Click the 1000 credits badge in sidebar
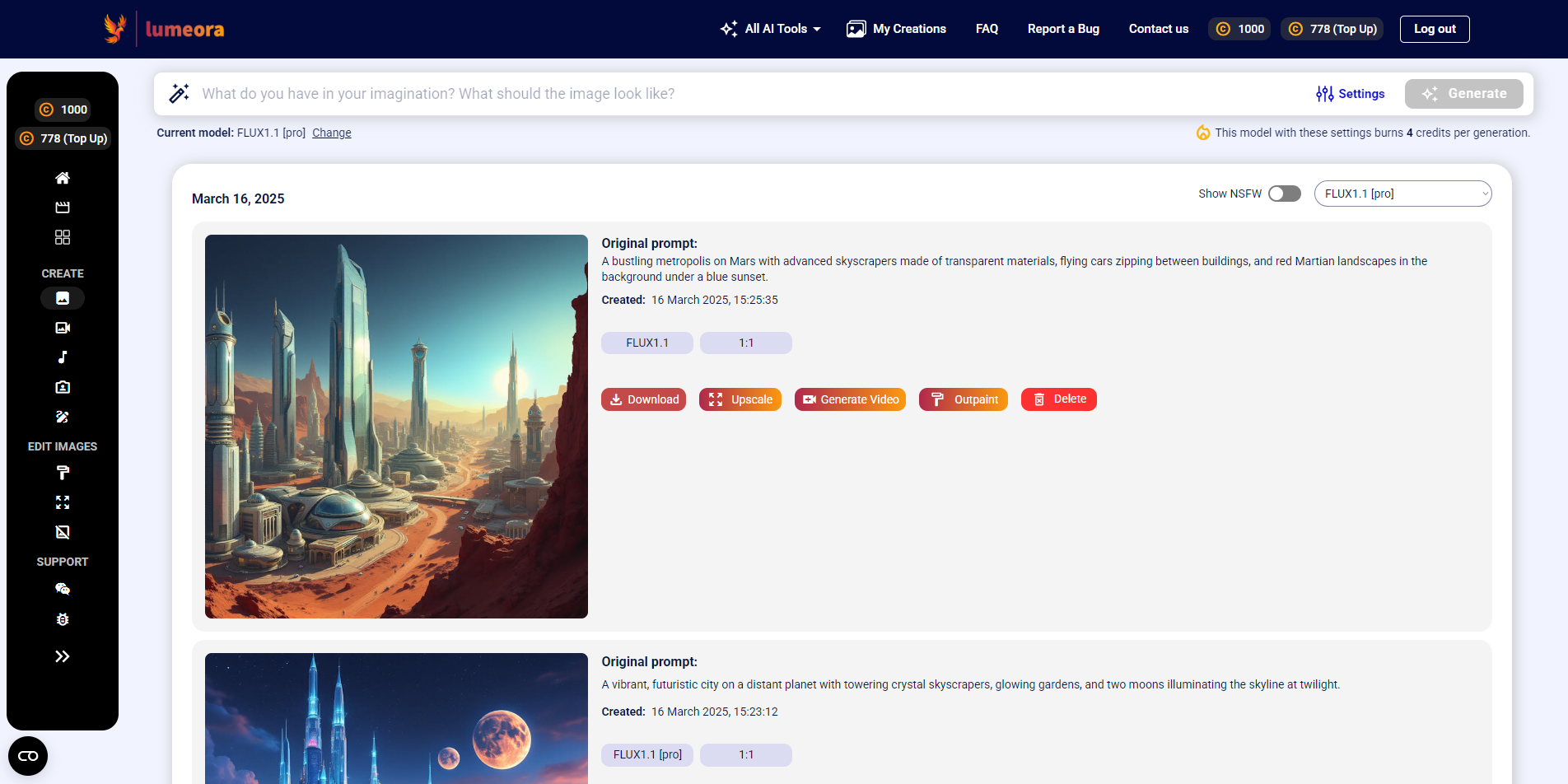Image resolution: width=1568 pixels, height=784 pixels. coord(63,110)
